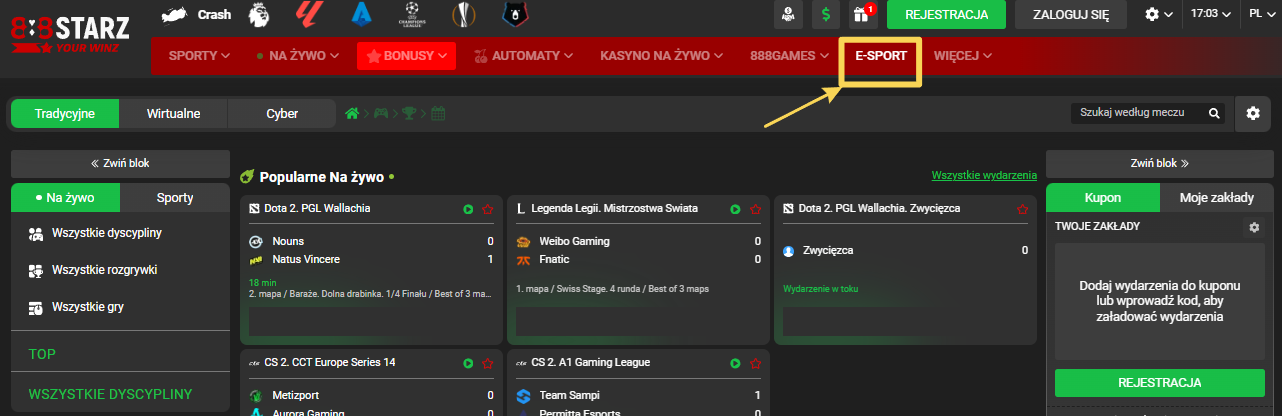Toggle favorite on Dota 2 Zwycięzca card
Screen dimensions: 1282x416
pos(1021,209)
